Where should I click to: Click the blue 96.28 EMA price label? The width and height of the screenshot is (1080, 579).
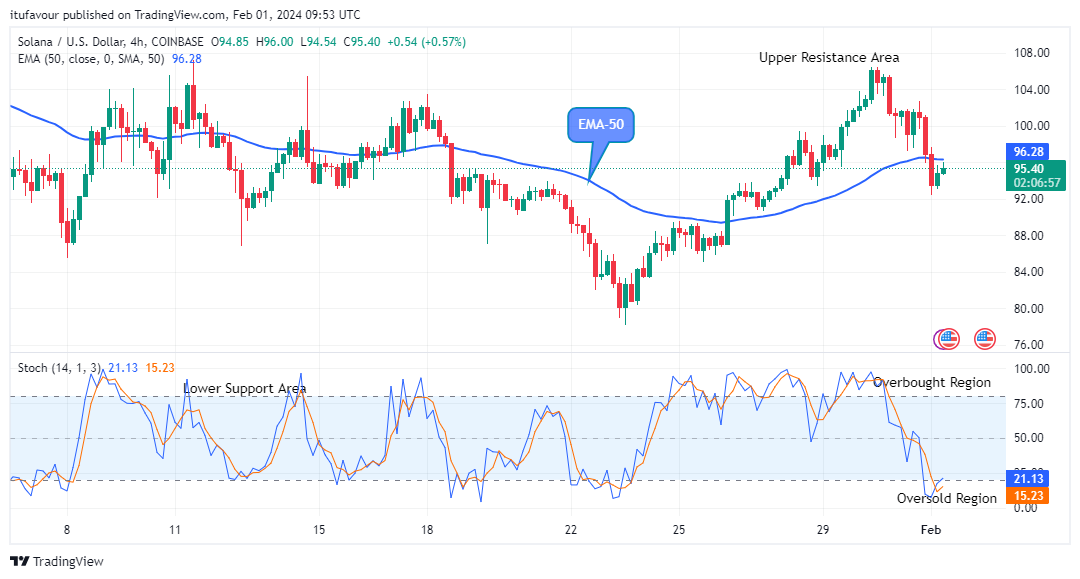tap(1028, 151)
